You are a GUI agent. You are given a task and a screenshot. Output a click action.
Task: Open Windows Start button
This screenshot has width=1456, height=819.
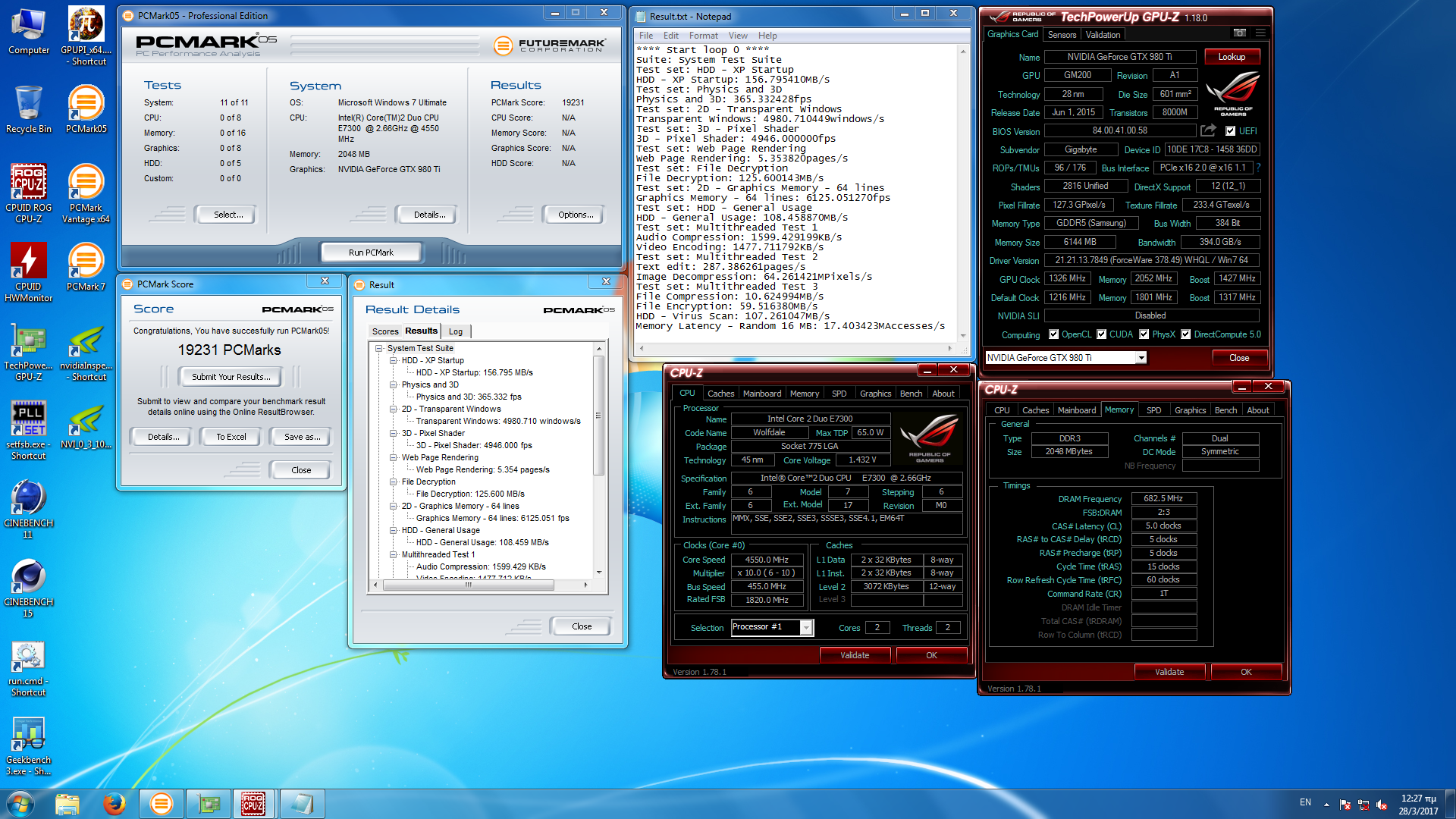pyautogui.click(x=20, y=804)
